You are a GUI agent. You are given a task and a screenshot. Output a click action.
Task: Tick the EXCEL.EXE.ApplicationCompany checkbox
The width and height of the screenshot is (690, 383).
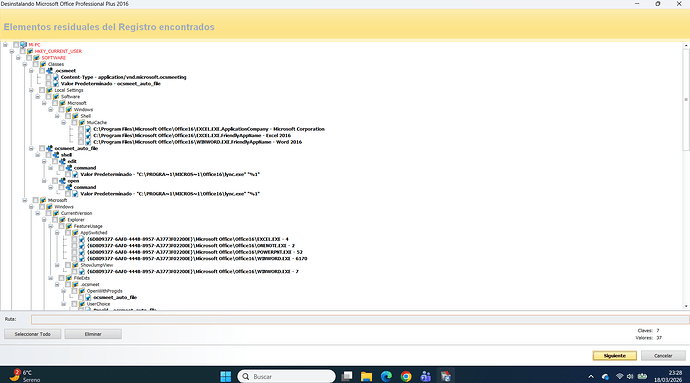tap(81, 129)
